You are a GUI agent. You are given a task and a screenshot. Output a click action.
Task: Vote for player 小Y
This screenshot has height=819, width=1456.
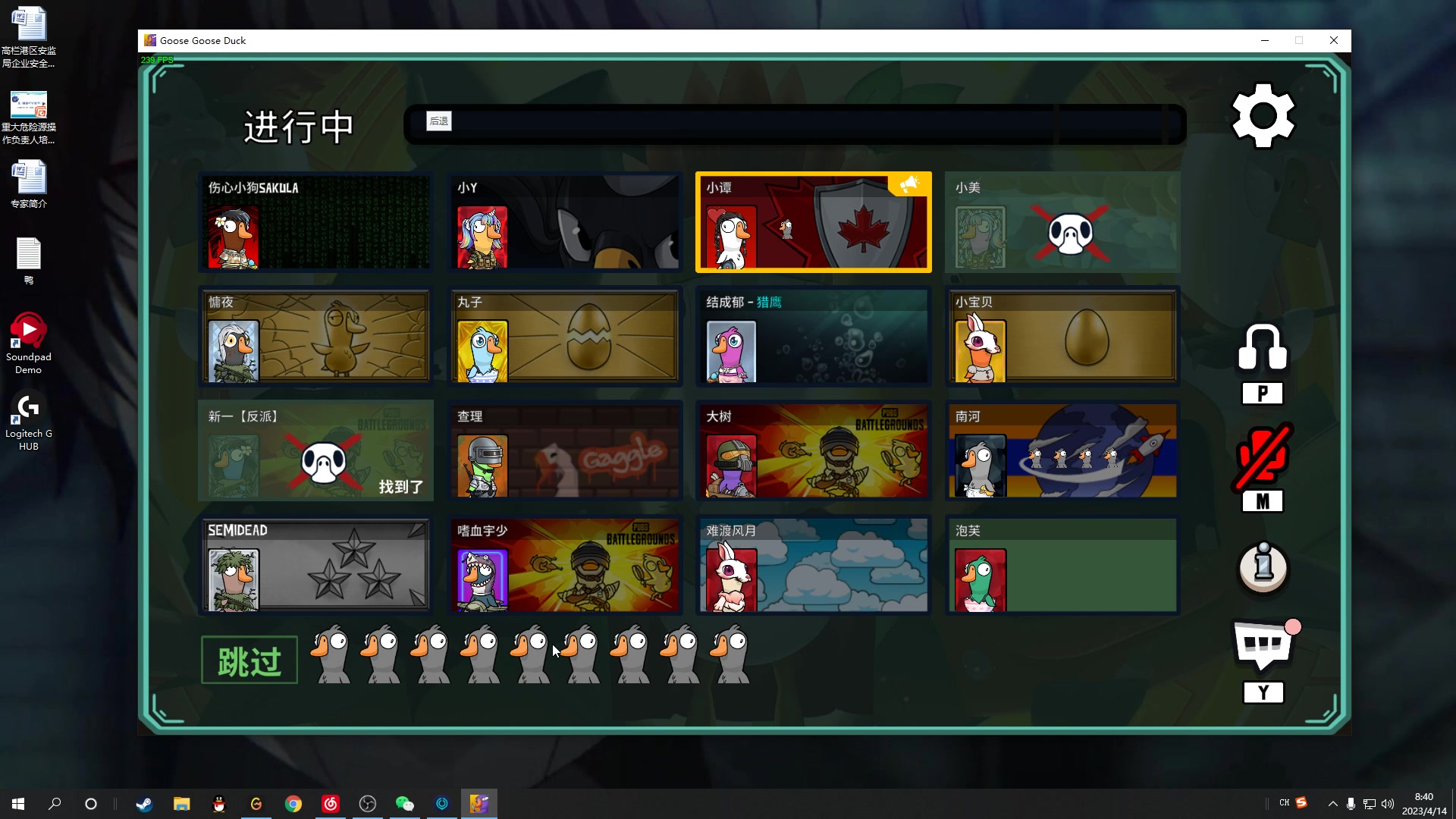coord(564,222)
